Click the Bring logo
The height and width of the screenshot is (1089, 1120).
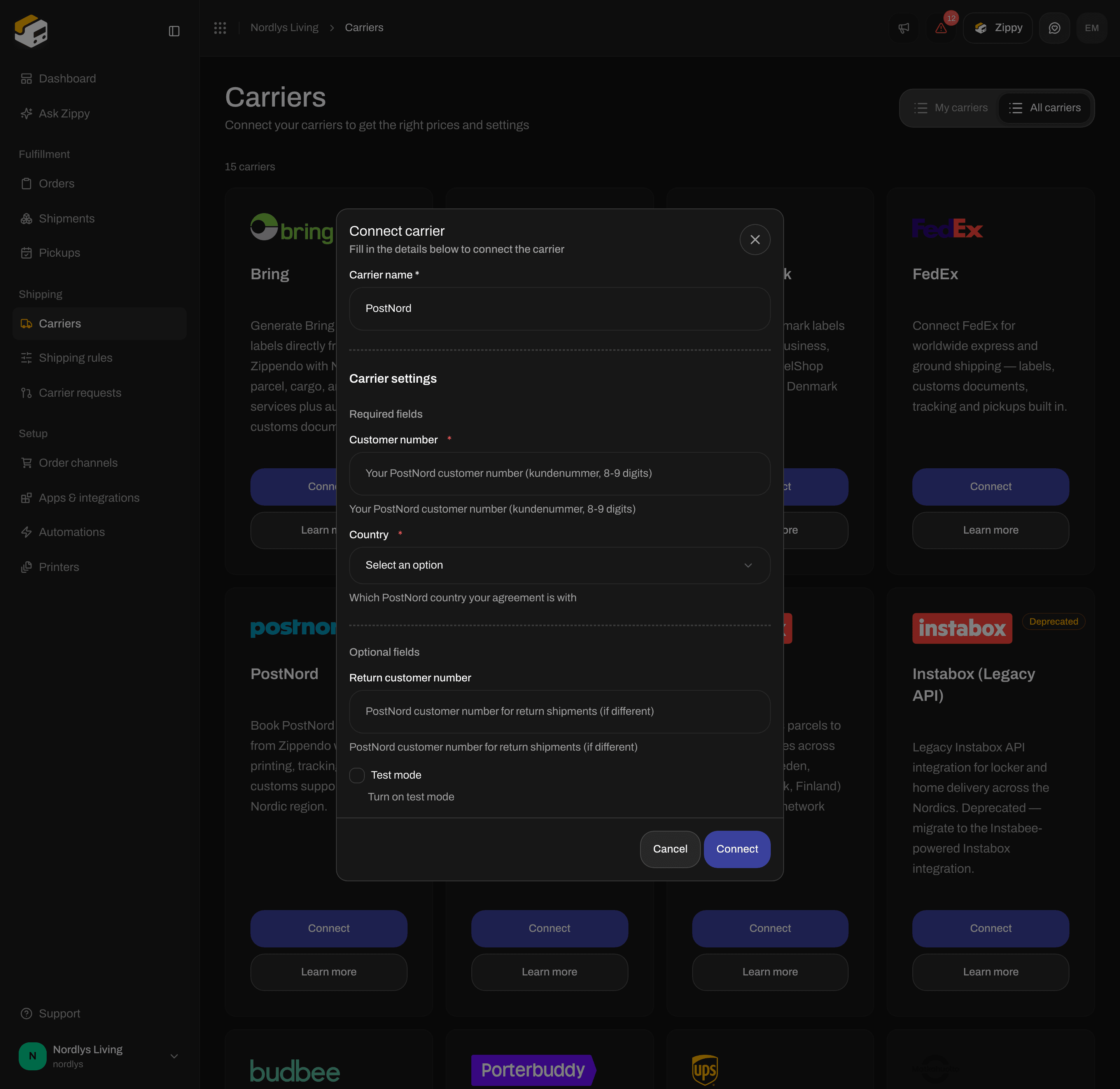(292, 229)
